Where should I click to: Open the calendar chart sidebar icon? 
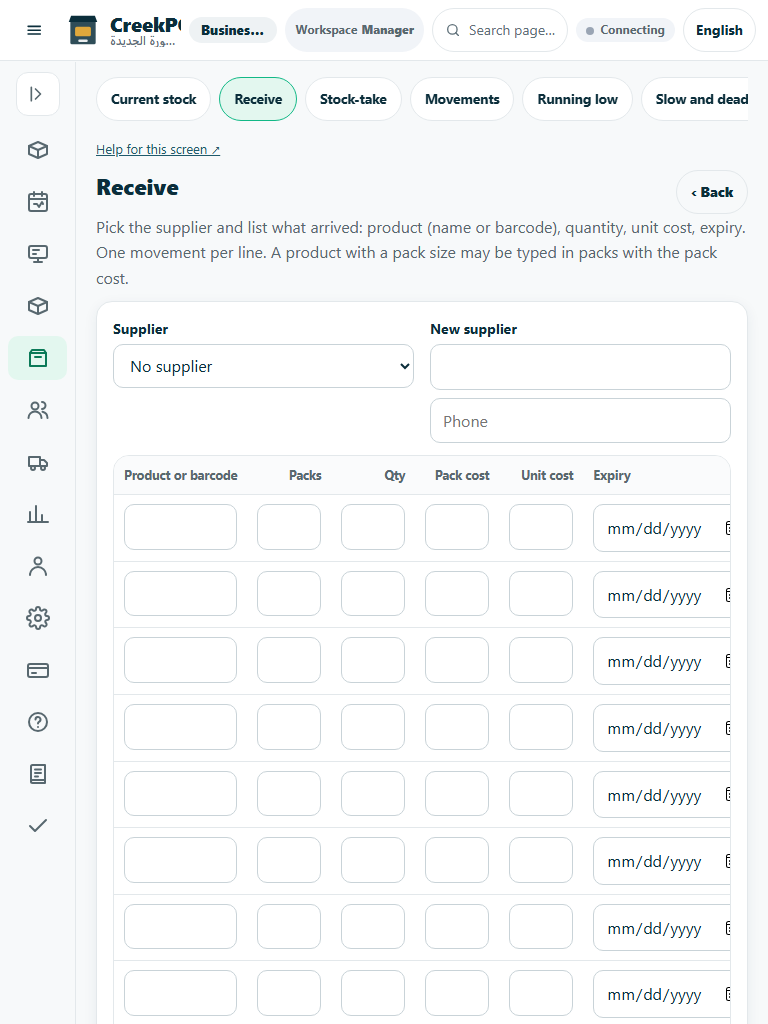click(x=38, y=202)
